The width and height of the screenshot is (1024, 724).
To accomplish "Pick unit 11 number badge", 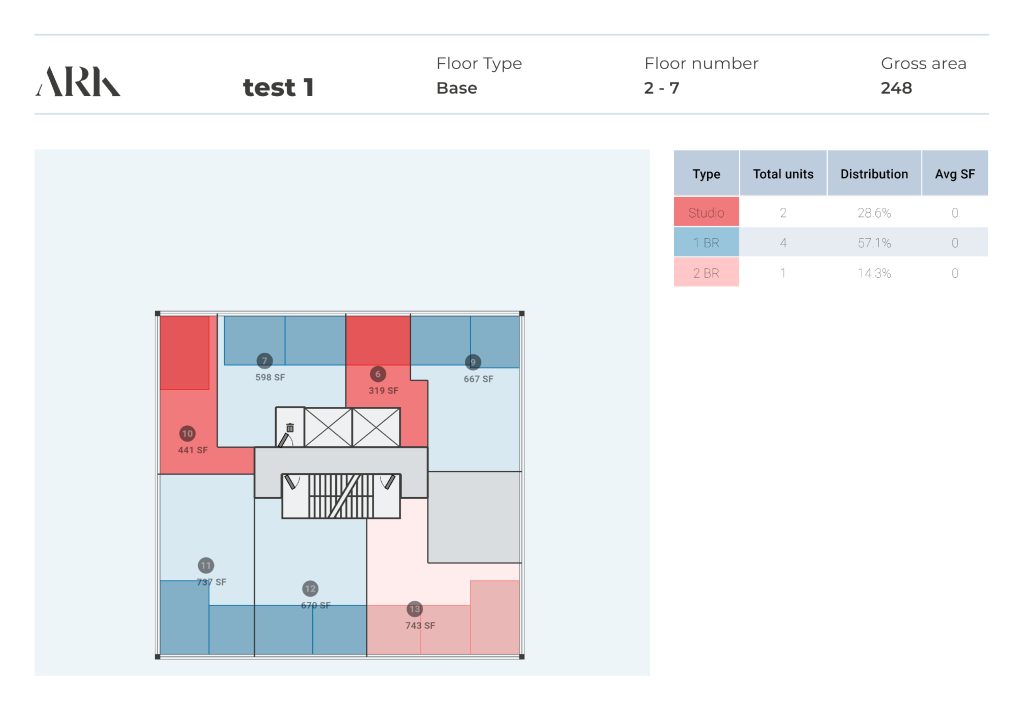I will 206,565.
